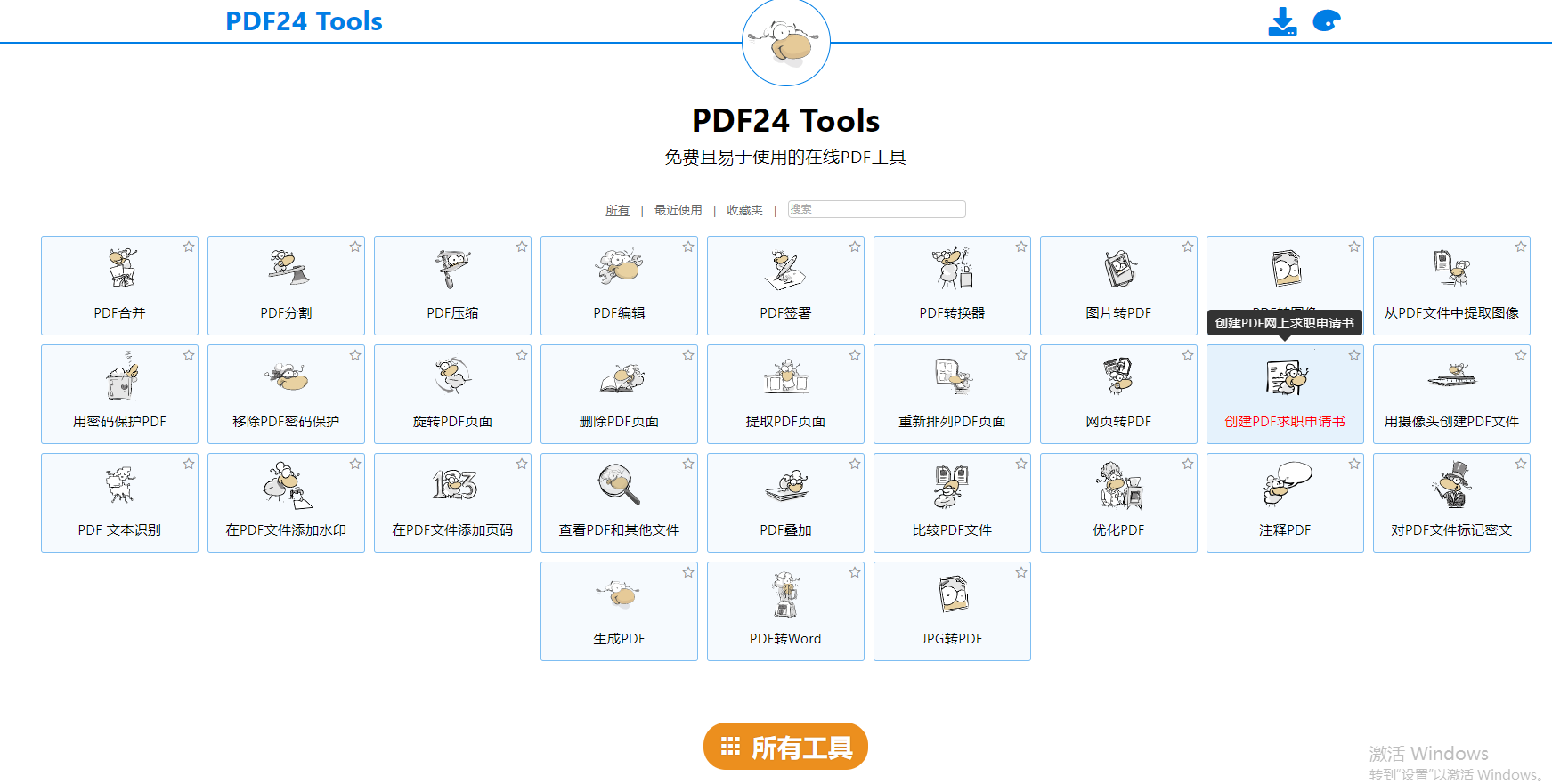Image resolution: width=1552 pixels, height=784 pixels.
Task: Click the blue palette theme icon in header
Action: pos(1327,20)
